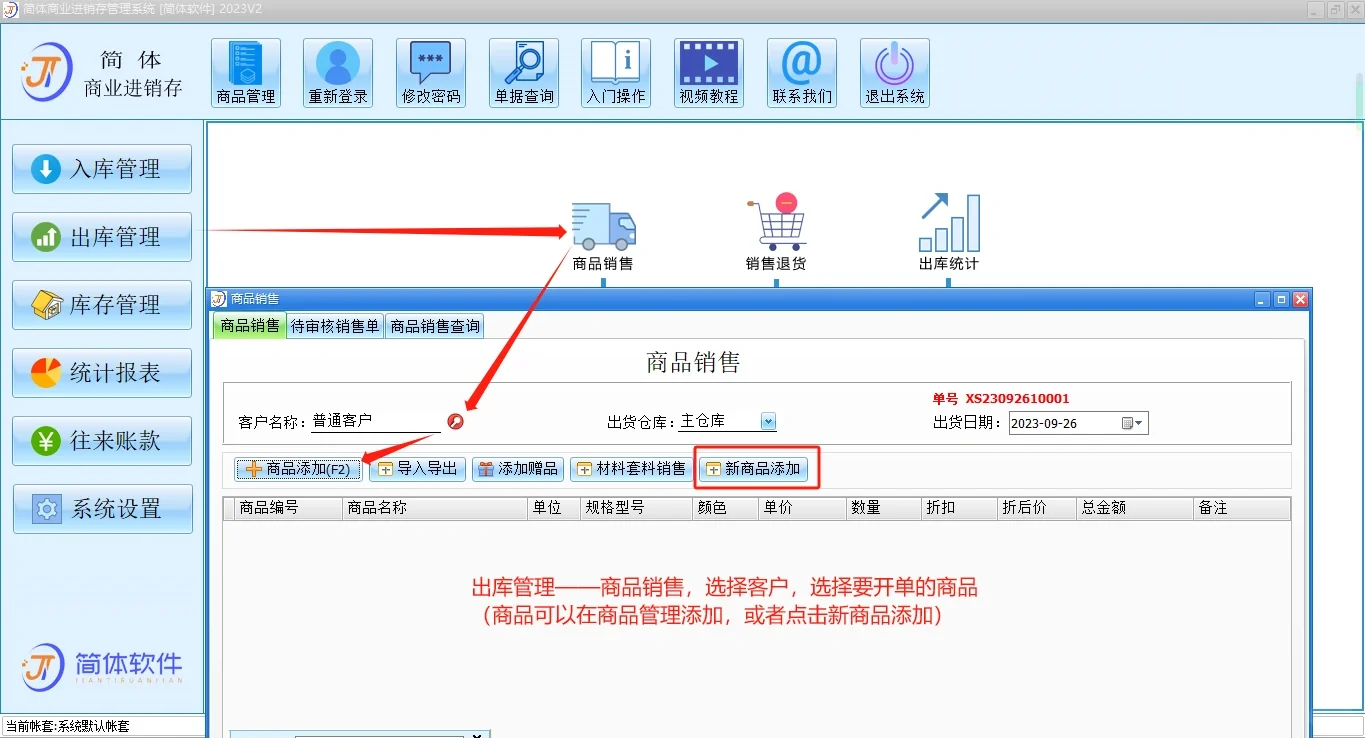Open 修改密码 to change password
The width and height of the screenshot is (1365, 738).
(430, 71)
